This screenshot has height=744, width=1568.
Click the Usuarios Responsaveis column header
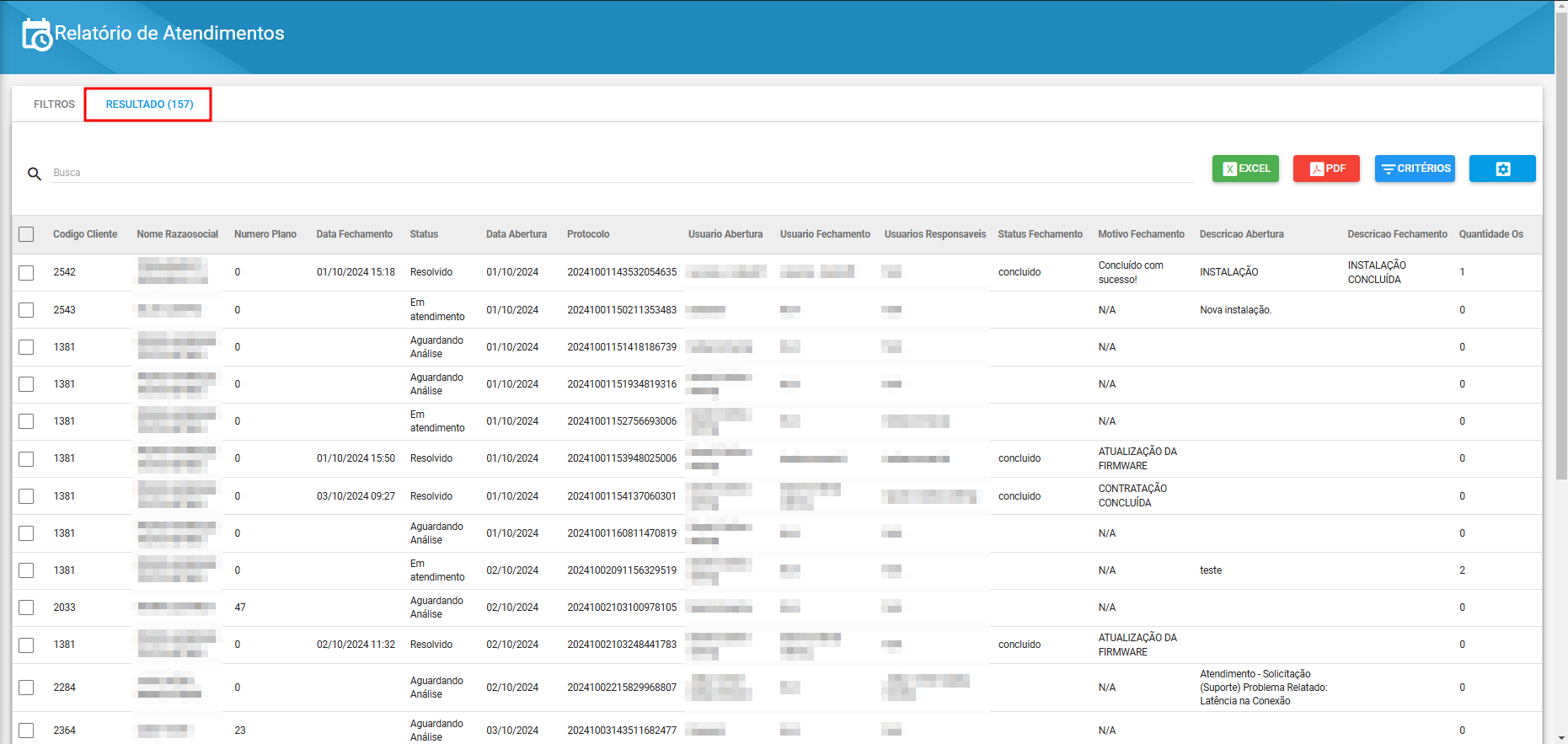(935, 234)
